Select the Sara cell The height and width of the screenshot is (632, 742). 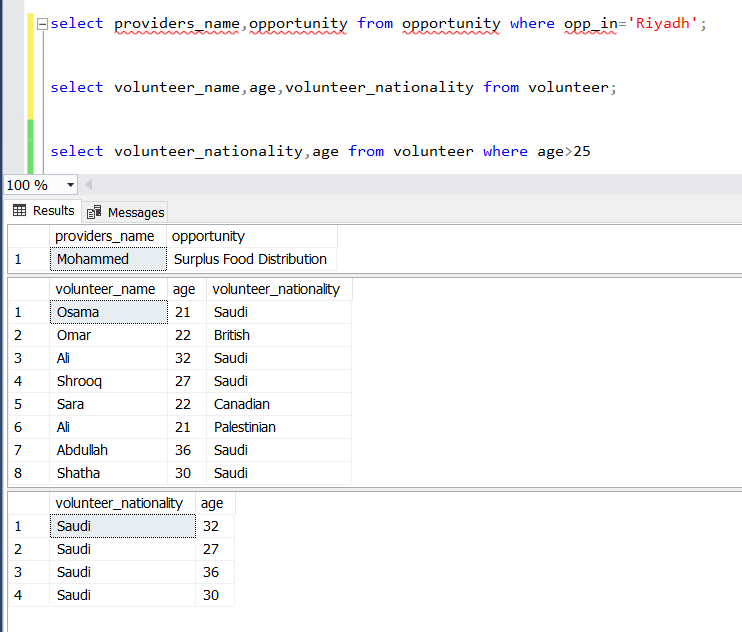pyautogui.click(x=109, y=404)
